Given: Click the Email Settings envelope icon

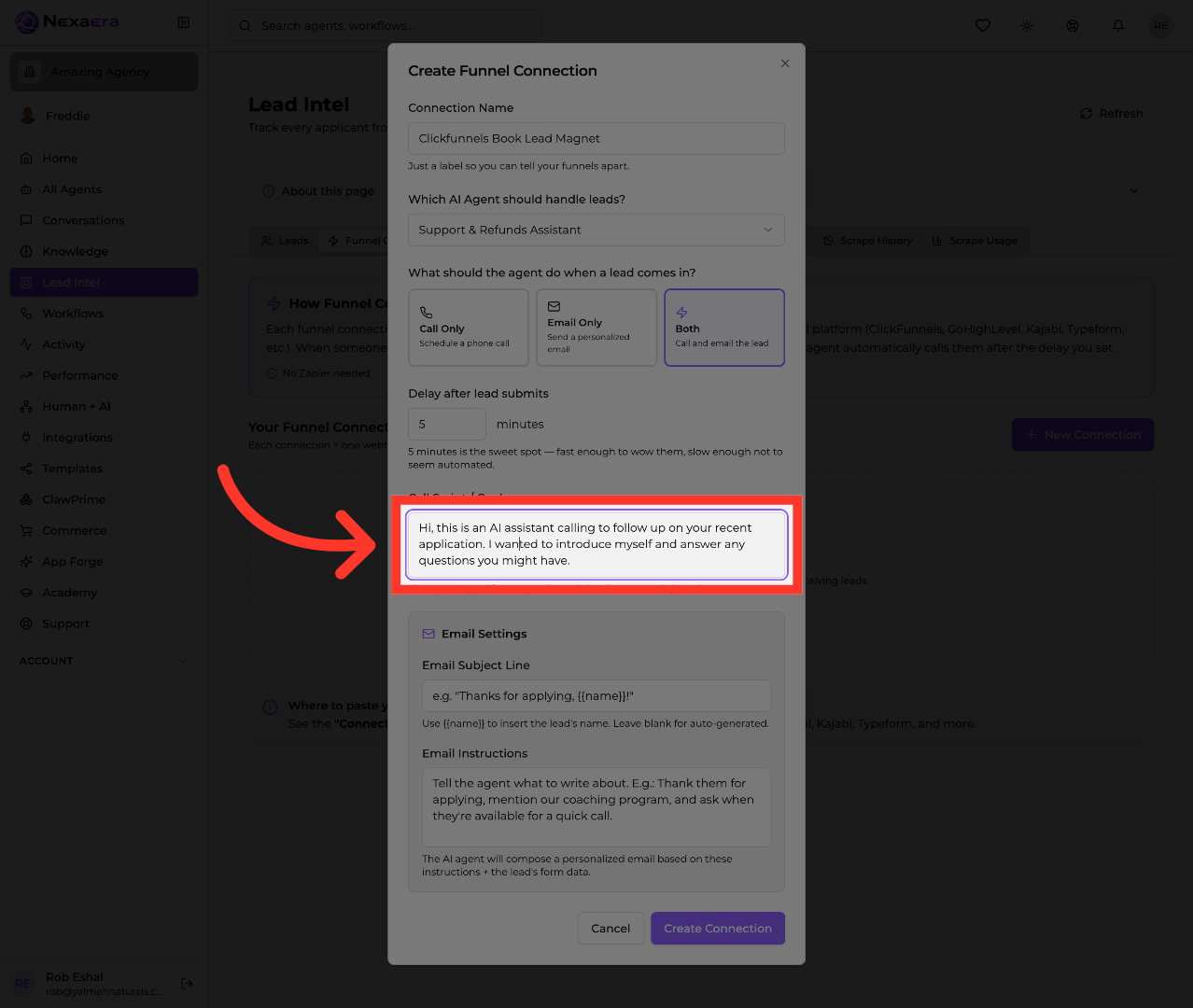Looking at the screenshot, I should [428, 634].
